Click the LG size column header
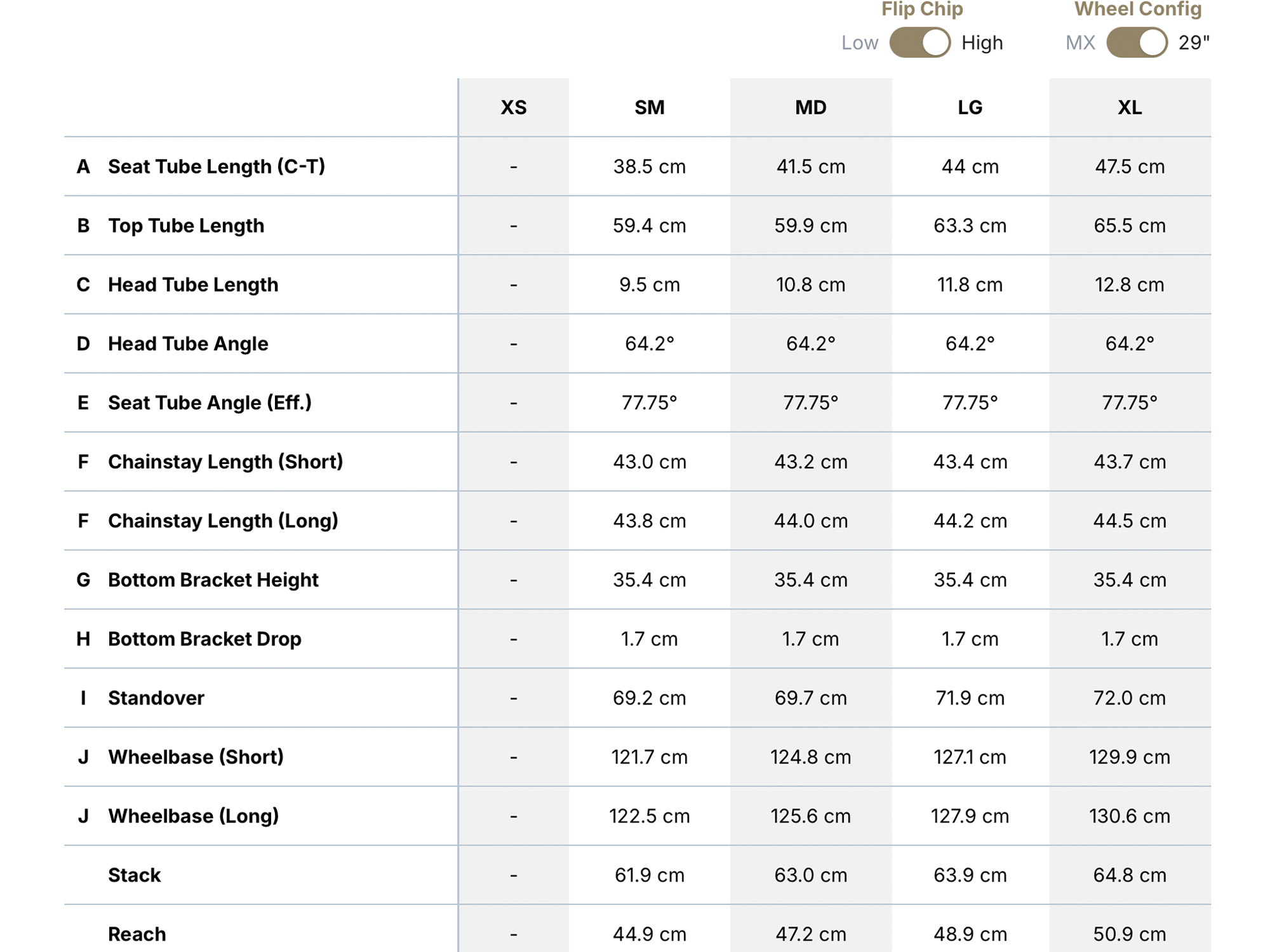 pos(970,107)
